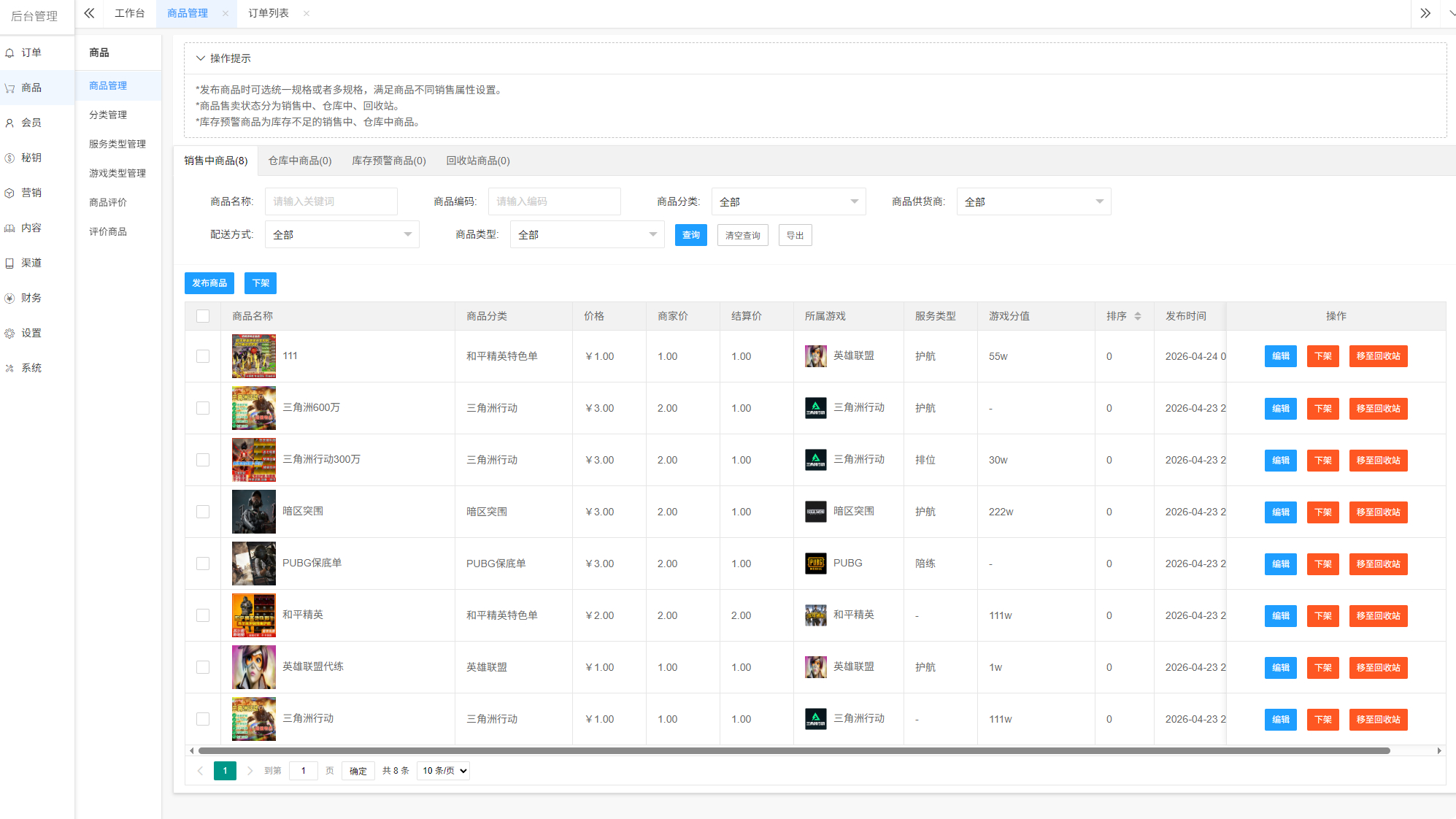The height and width of the screenshot is (819, 1456).
Task: Click the bell icon beside 订单
Action: [9, 53]
